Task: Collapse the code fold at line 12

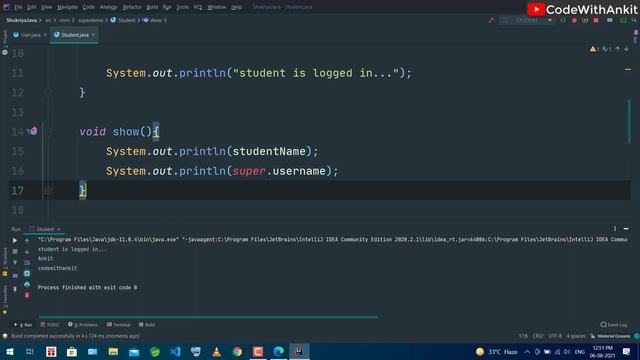Action: [48, 93]
